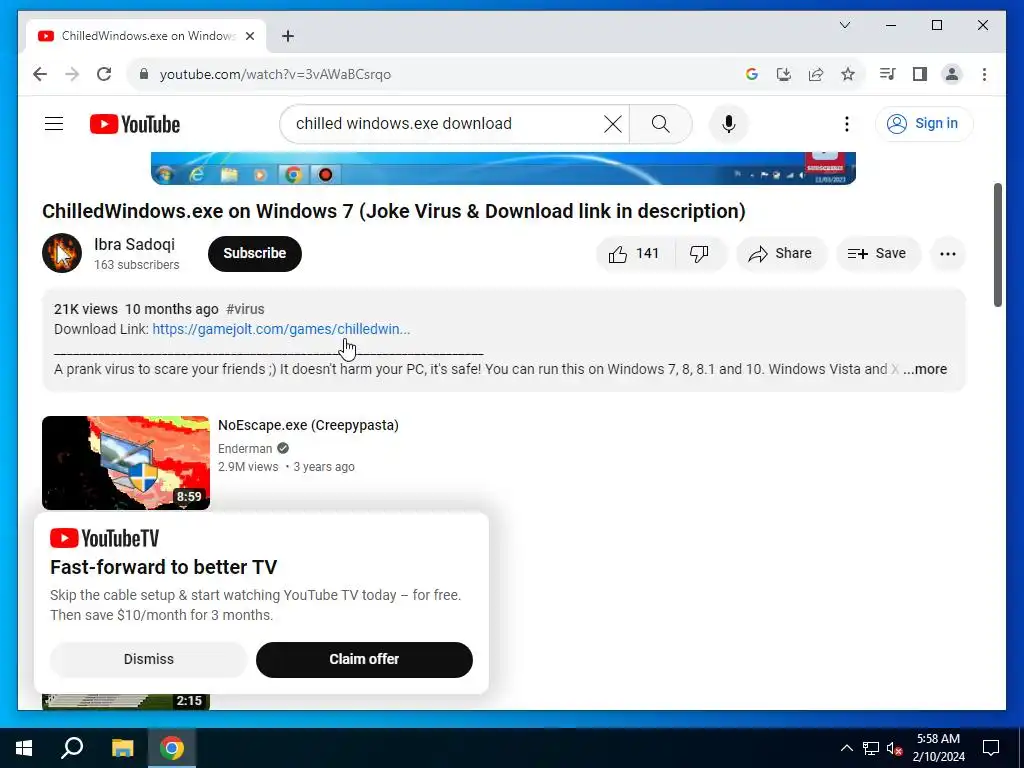Click the Google icon in address bar
The width and height of the screenshot is (1024, 768).
(x=752, y=74)
